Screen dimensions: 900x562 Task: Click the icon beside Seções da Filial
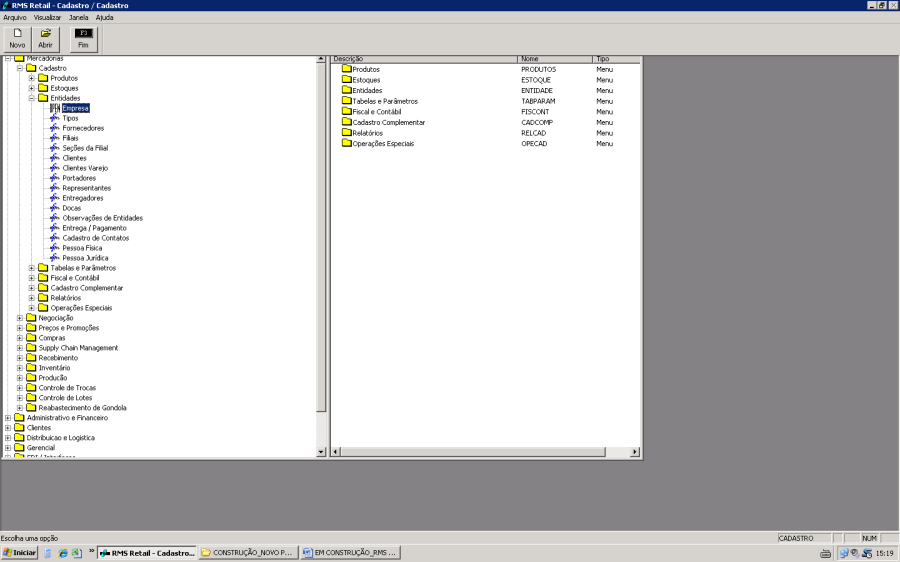(55, 148)
